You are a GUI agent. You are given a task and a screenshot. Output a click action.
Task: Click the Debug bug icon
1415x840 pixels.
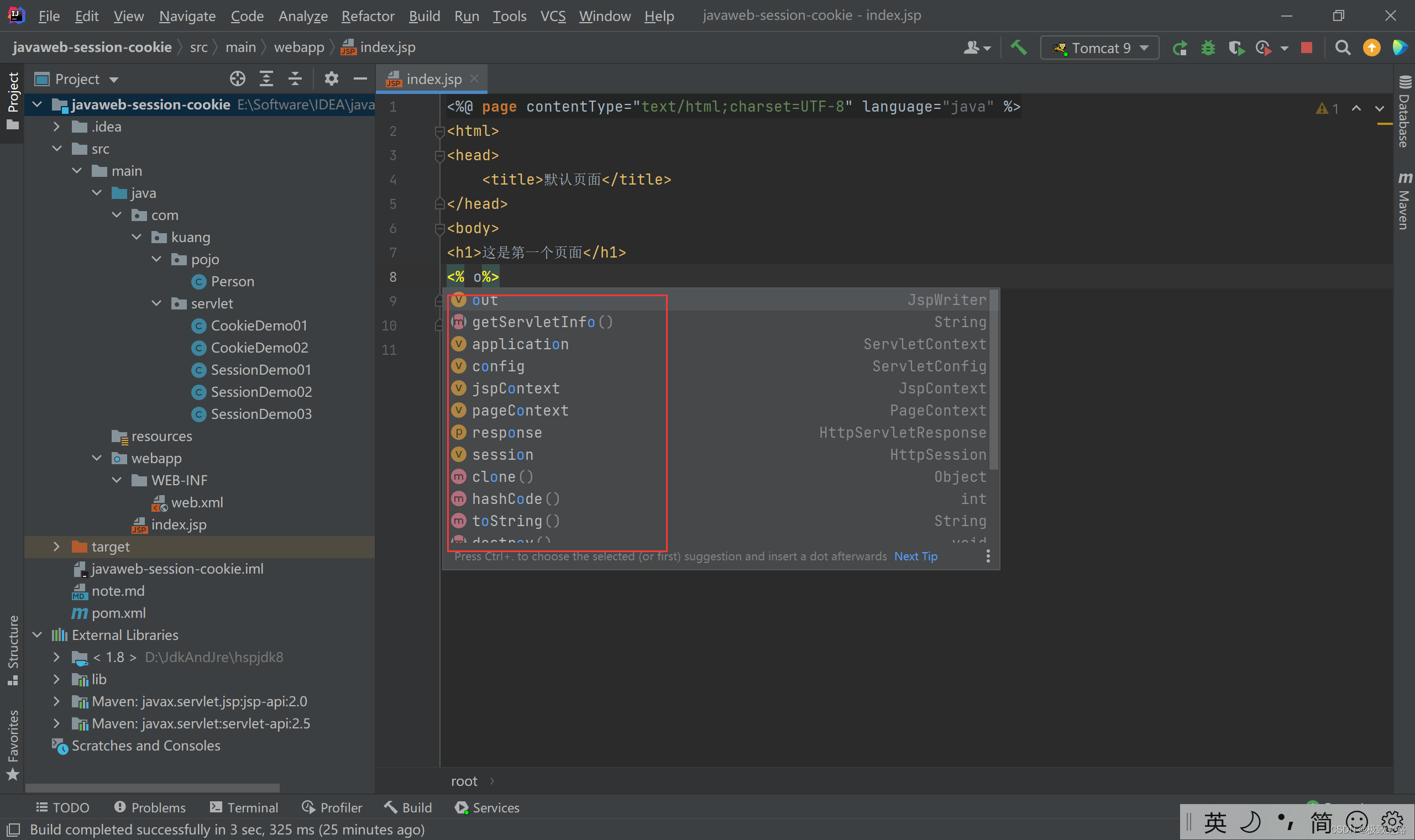[1208, 48]
